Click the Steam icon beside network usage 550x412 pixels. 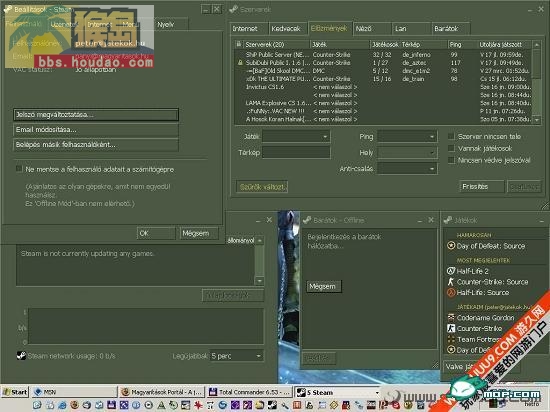coord(21,355)
